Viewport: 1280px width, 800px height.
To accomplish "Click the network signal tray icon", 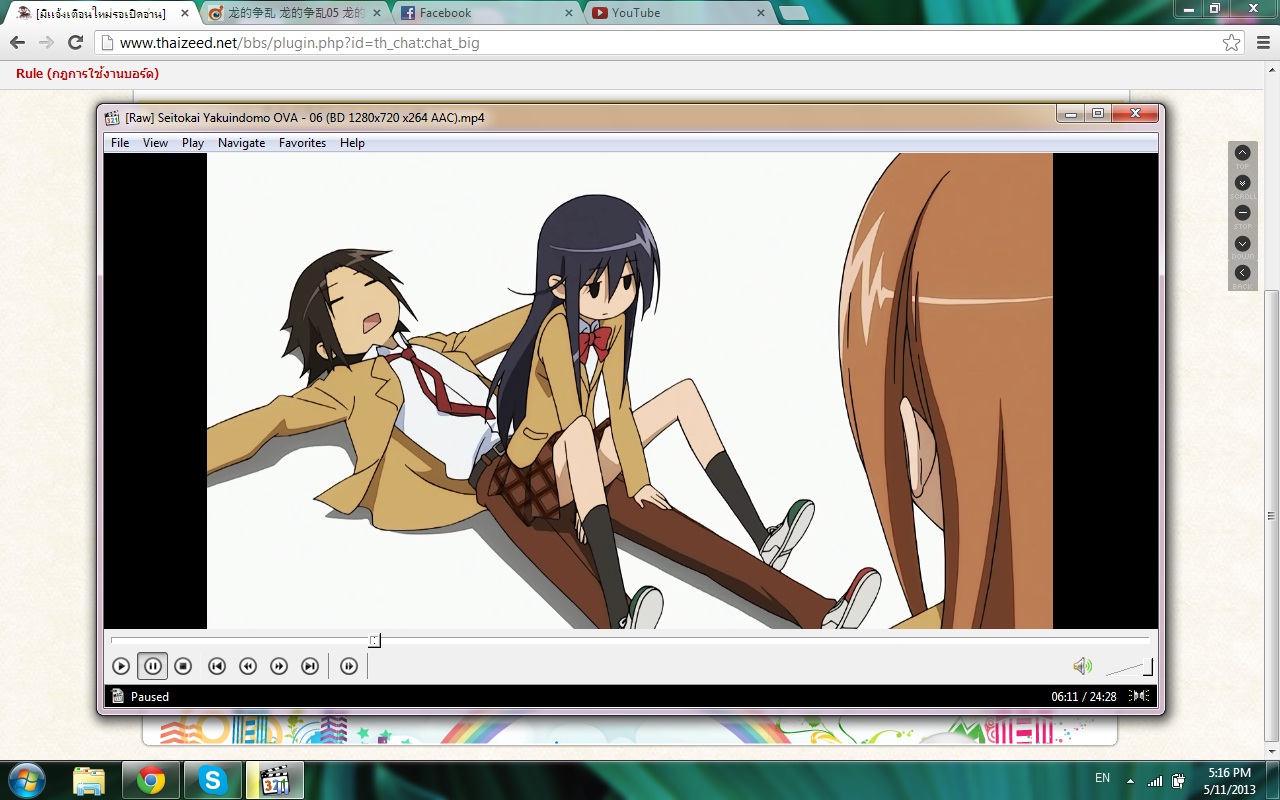I will click(x=1155, y=780).
